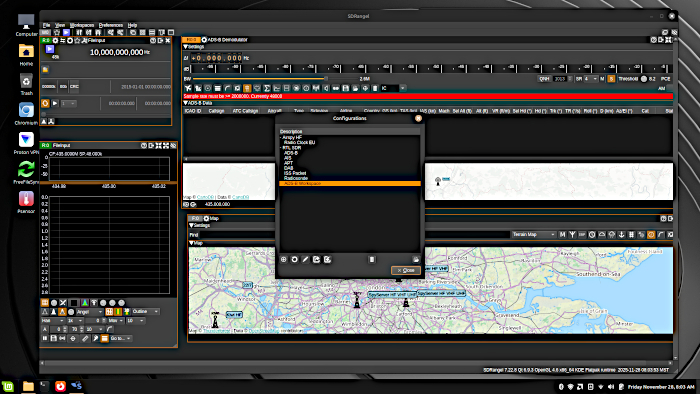Image resolution: width=700 pixels, height=394 pixels.
Task: Click the file position slider in FileInput
Action: (106, 114)
